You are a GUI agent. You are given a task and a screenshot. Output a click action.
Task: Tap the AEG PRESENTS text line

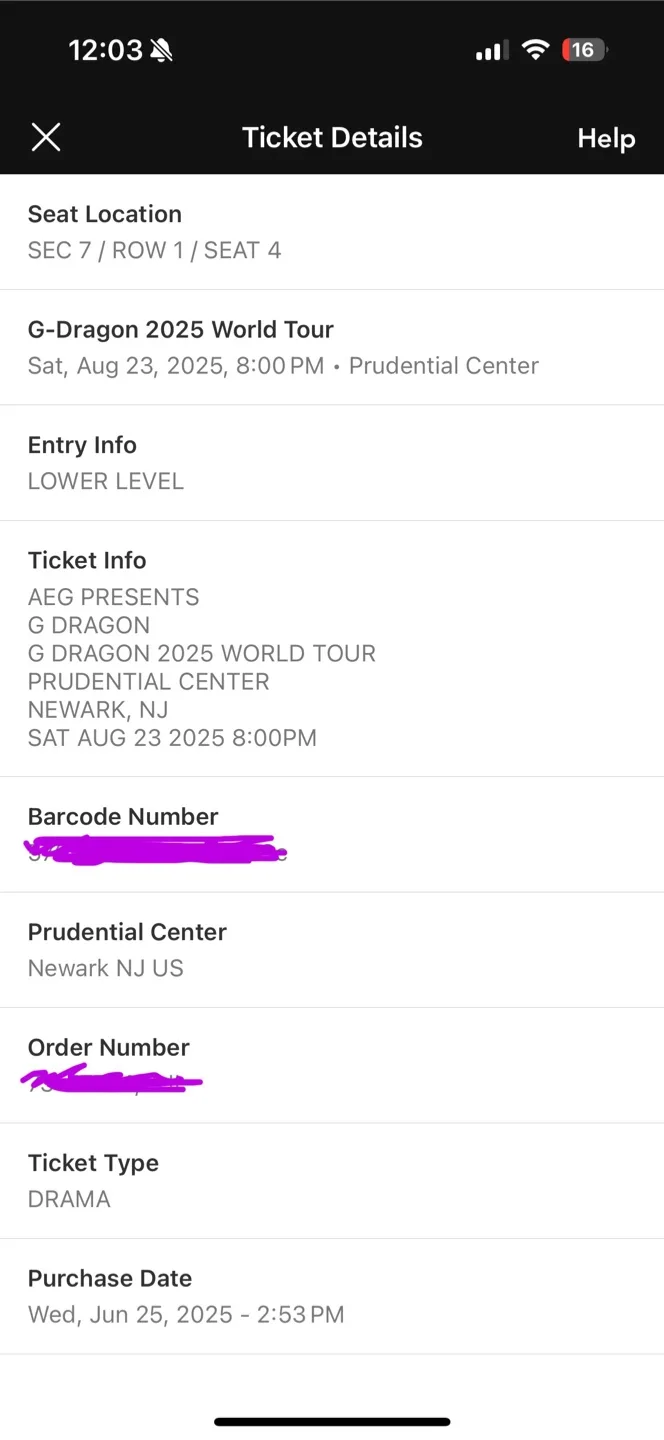click(114, 597)
